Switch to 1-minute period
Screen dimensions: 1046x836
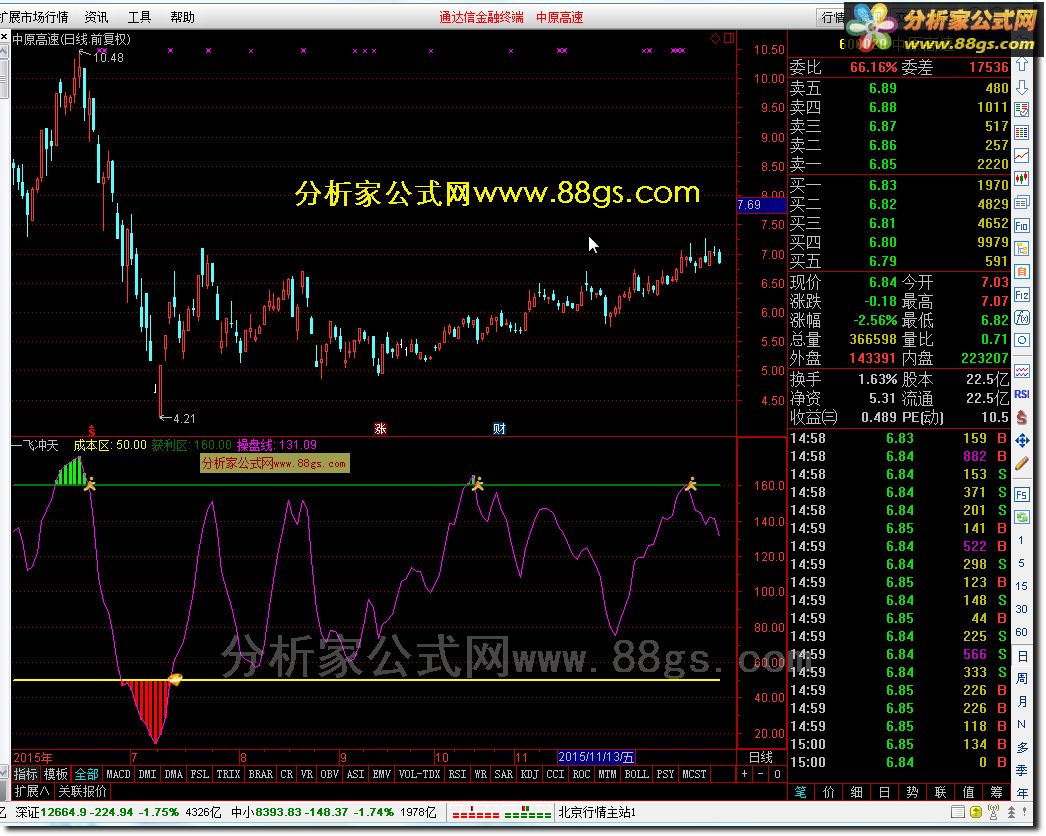(1021, 540)
